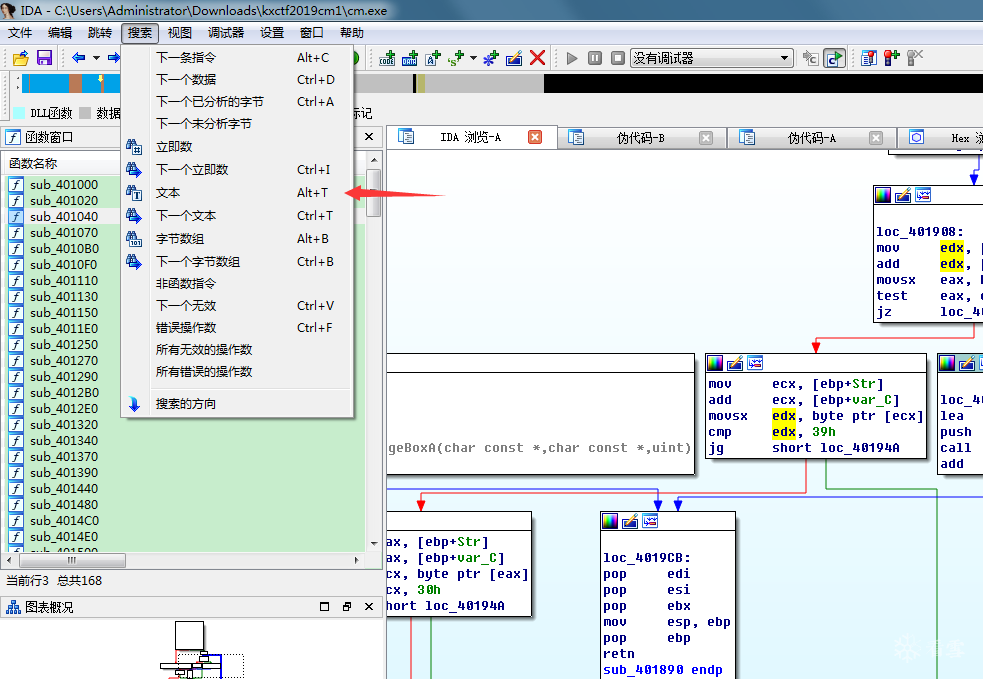Image resolution: width=983 pixels, height=679 pixels.
Task: Click the make DATA toolbar icon
Action: (410, 58)
